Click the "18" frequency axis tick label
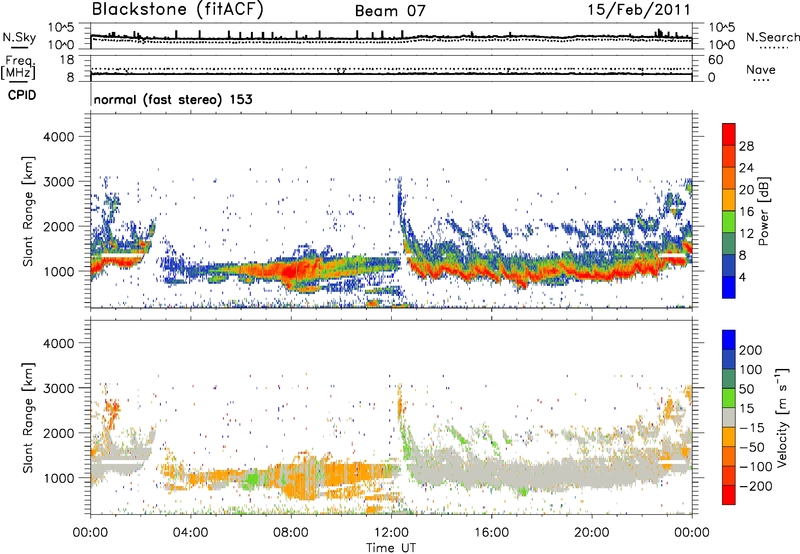This screenshot has width=800, height=554. pyautogui.click(x=67, y=60)
